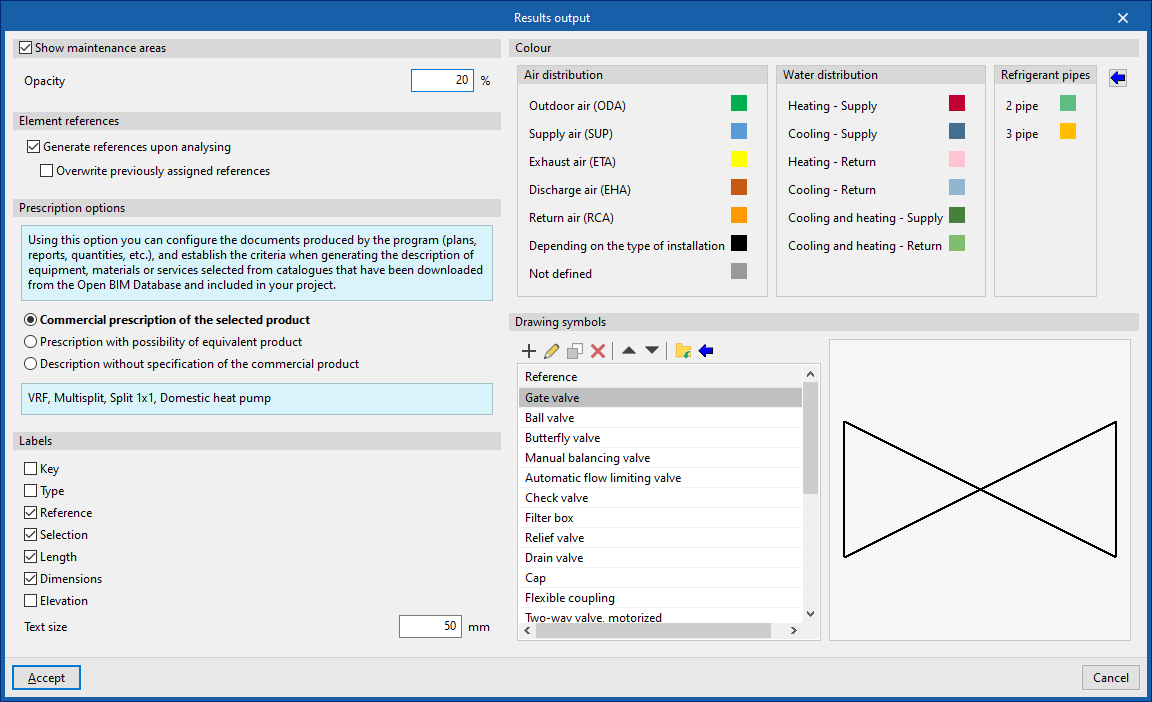Choose Description without specification of commercial product
The height and width of the screenshot is (702, 1152).
coord(31,364)
